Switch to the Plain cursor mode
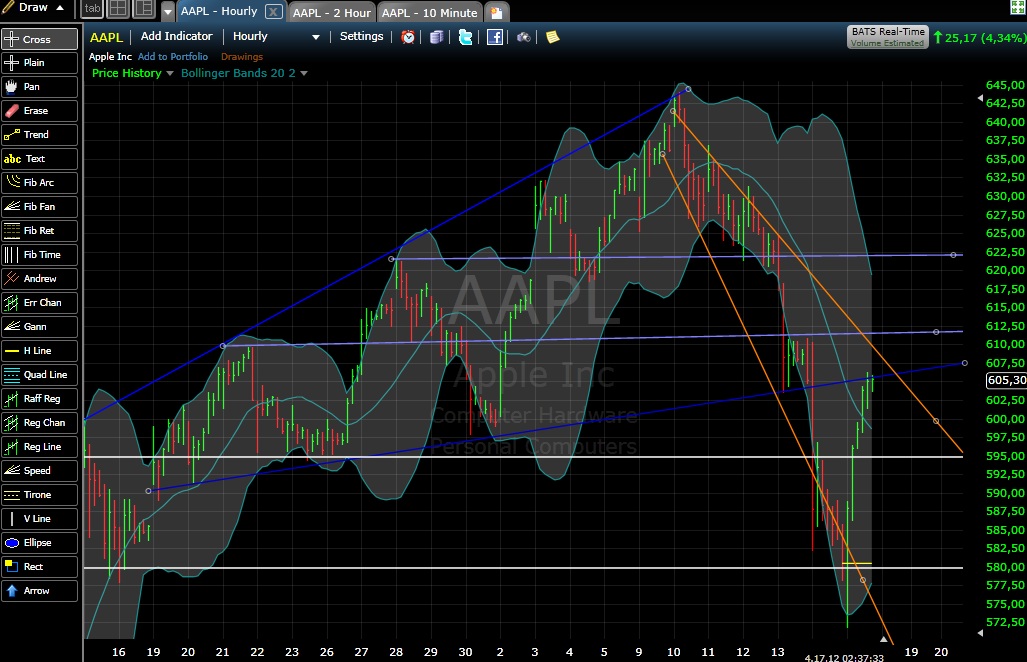1027x662 pixels. [x=40, y=62]
